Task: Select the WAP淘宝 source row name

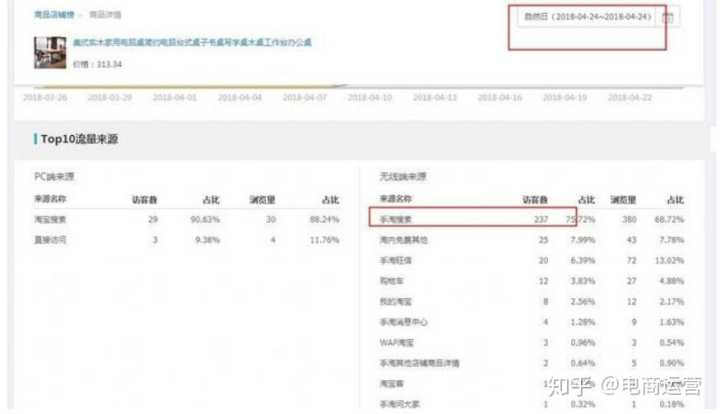Action: [x=397, y=342]
